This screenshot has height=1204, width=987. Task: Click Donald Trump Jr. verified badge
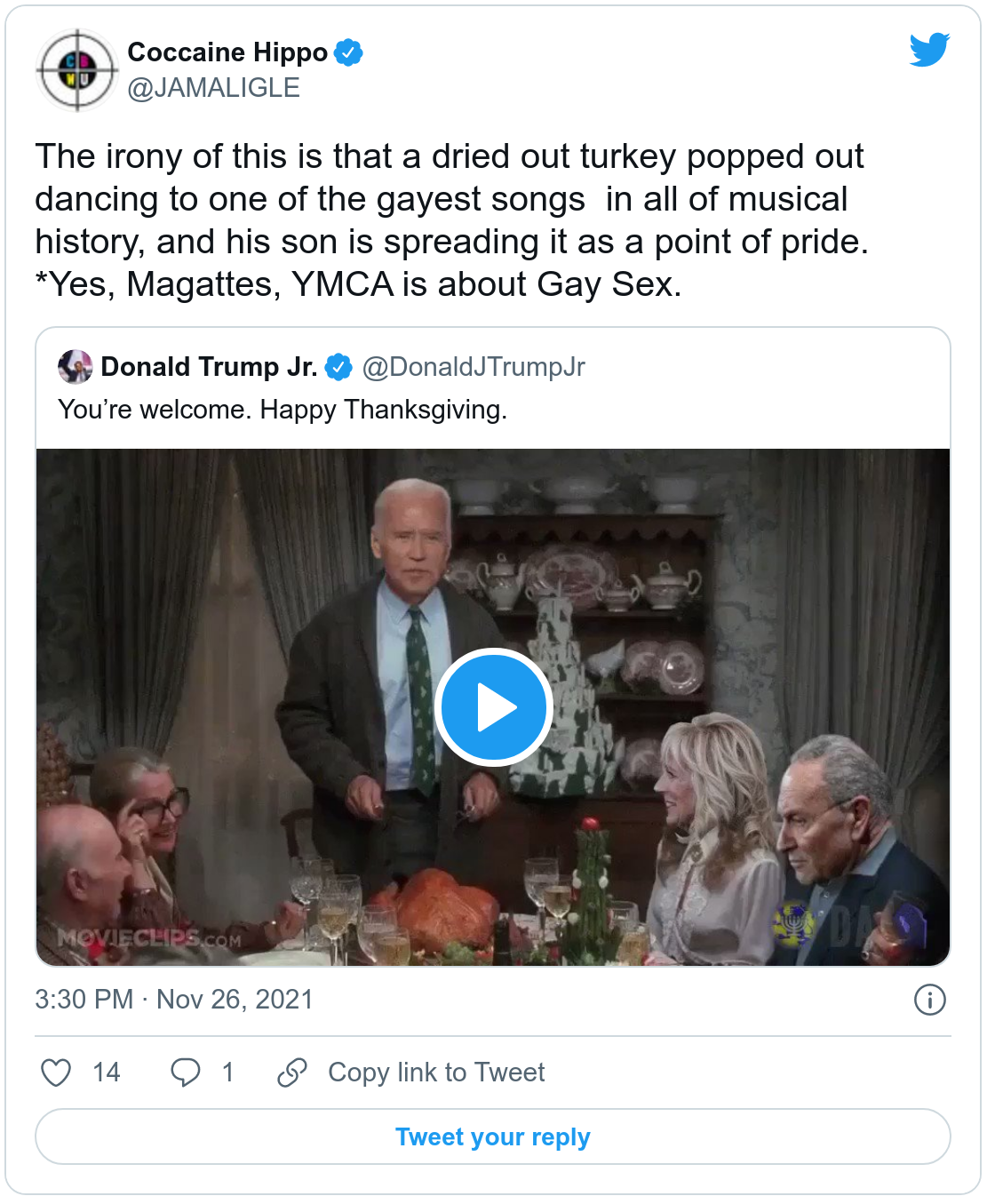(x=338, y=366)
